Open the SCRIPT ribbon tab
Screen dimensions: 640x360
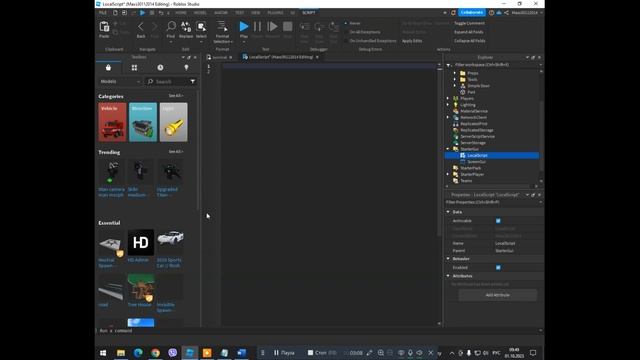pyautogui.click(x=309, y=13)
